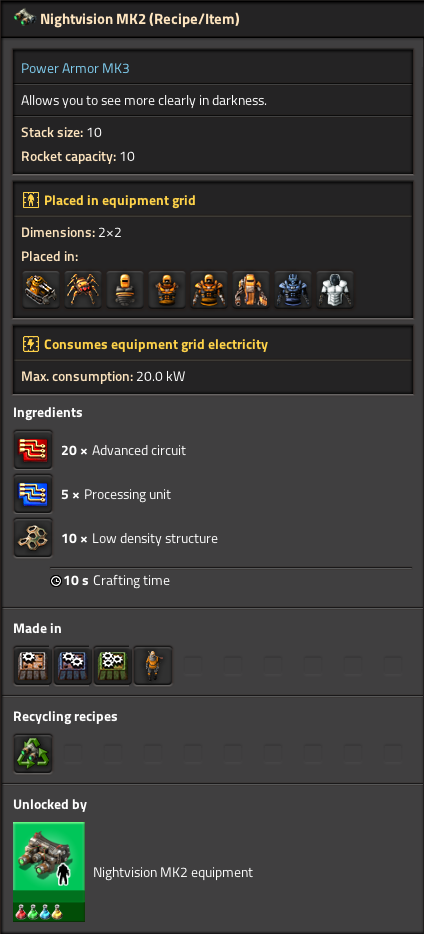Click the white mech armor icon

click(x=335, y=289)
